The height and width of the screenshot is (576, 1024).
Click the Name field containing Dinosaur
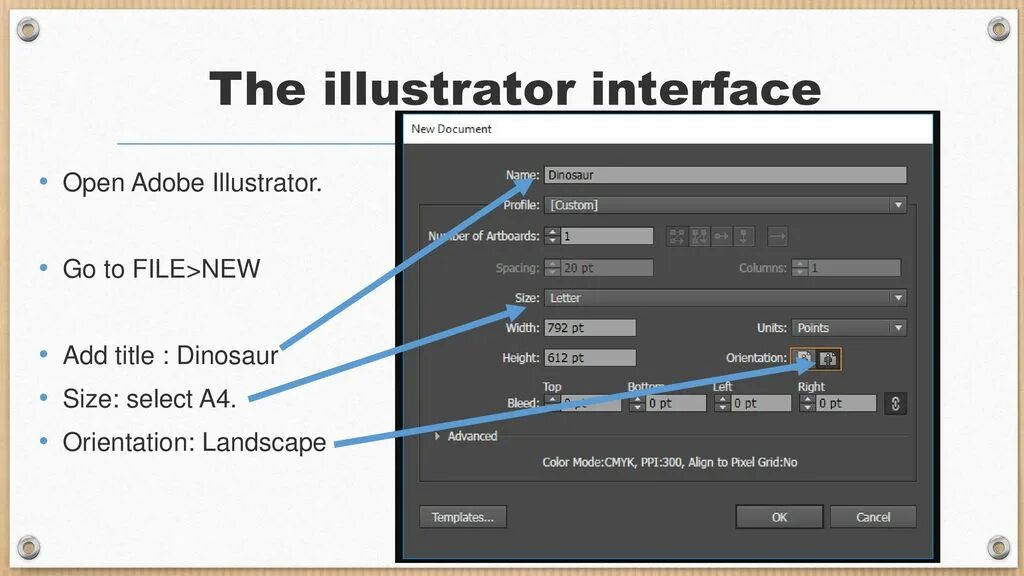pyautogui.click(x=726, y=175)
